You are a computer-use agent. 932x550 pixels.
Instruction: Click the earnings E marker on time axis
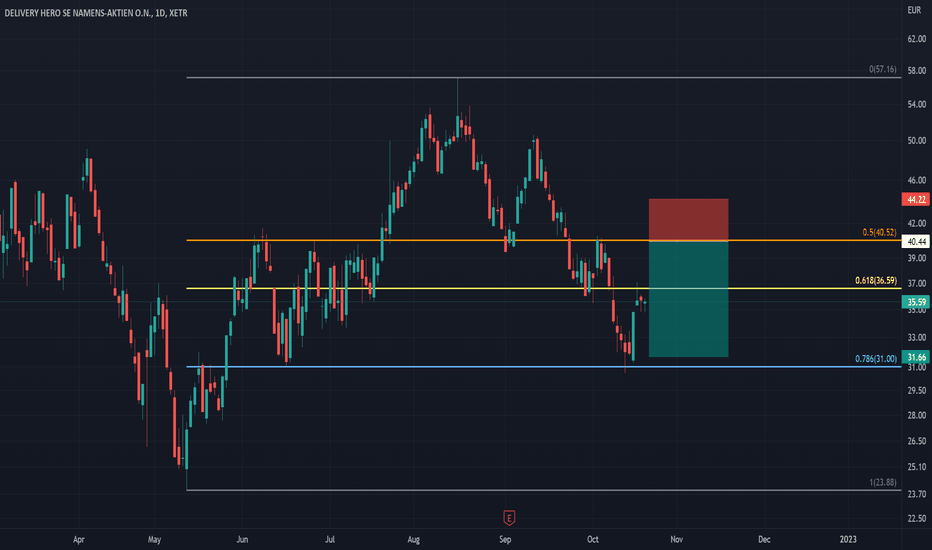coord(509,518)
